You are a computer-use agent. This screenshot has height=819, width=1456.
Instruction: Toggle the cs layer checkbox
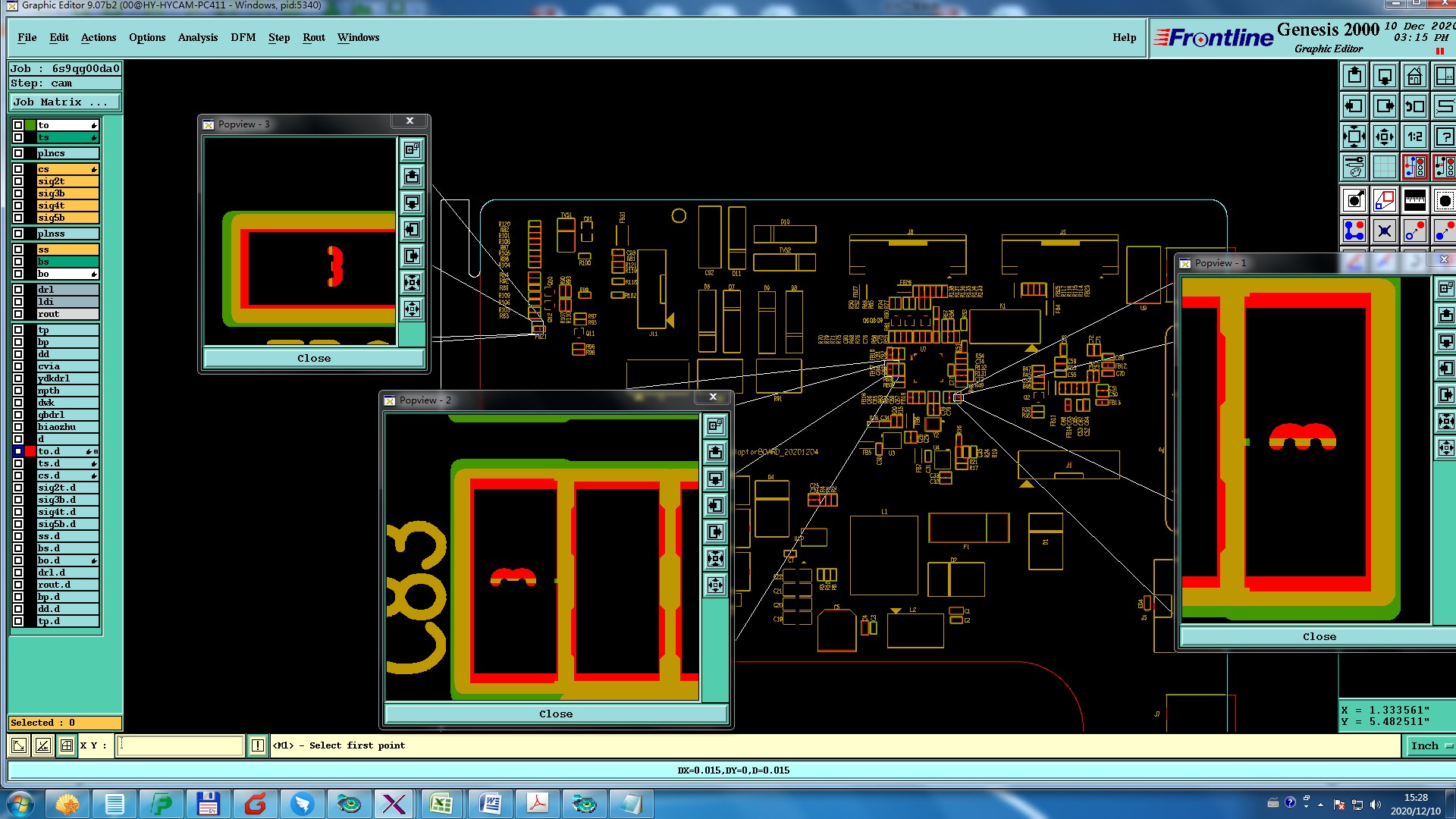coord(18,169)
